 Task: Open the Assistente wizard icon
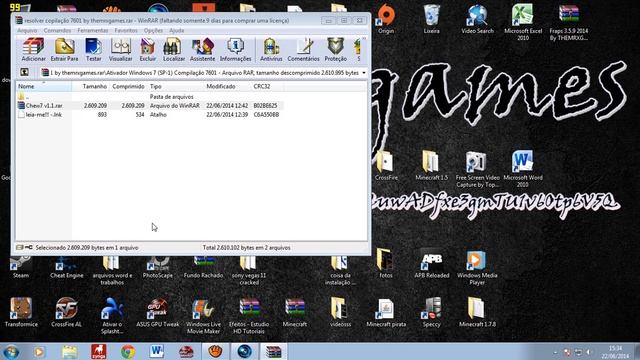(x=202, y=50)
